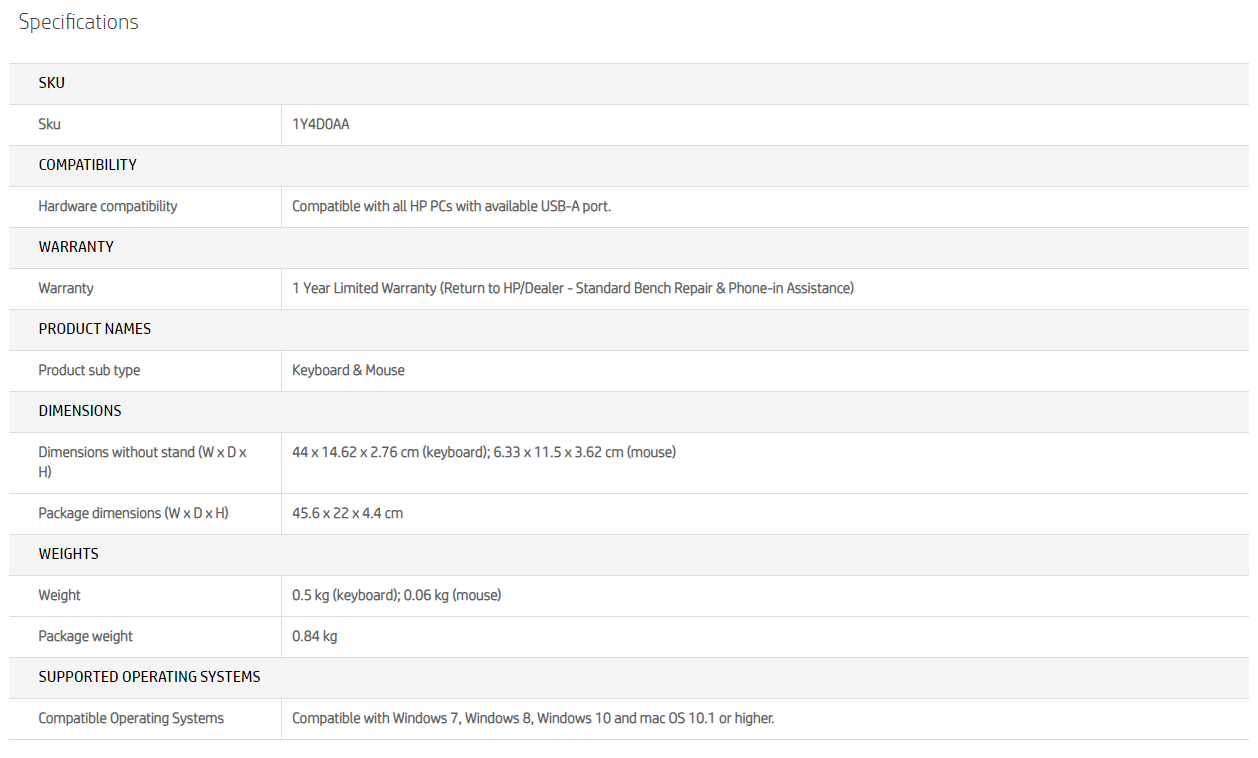This screenshot has width=1258, height=758.
Task: Click the Specifications page heading
Action: pyautogui.click(x=78, y=22)
